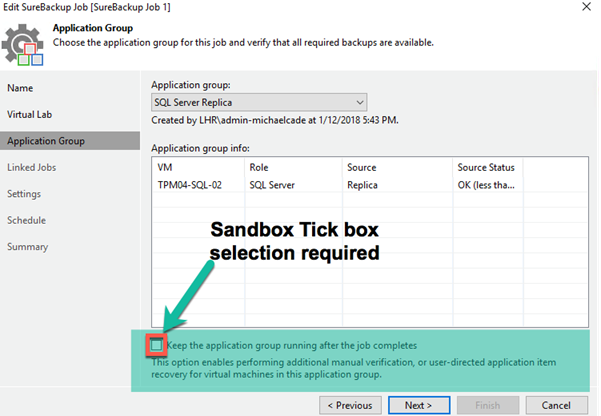
Task: Click the Next button
Action: 419,405
